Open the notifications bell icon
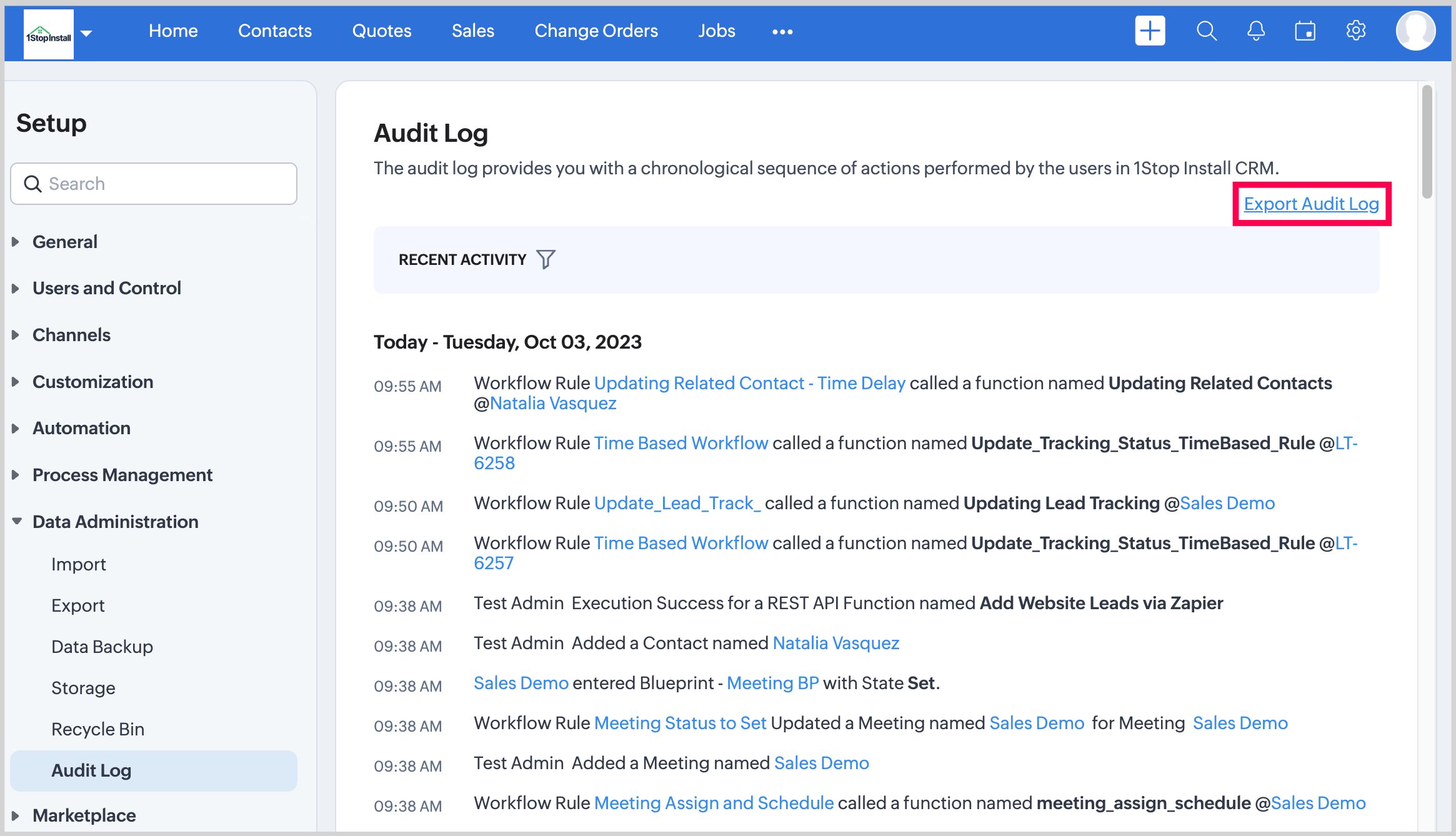 (1255, 31)
